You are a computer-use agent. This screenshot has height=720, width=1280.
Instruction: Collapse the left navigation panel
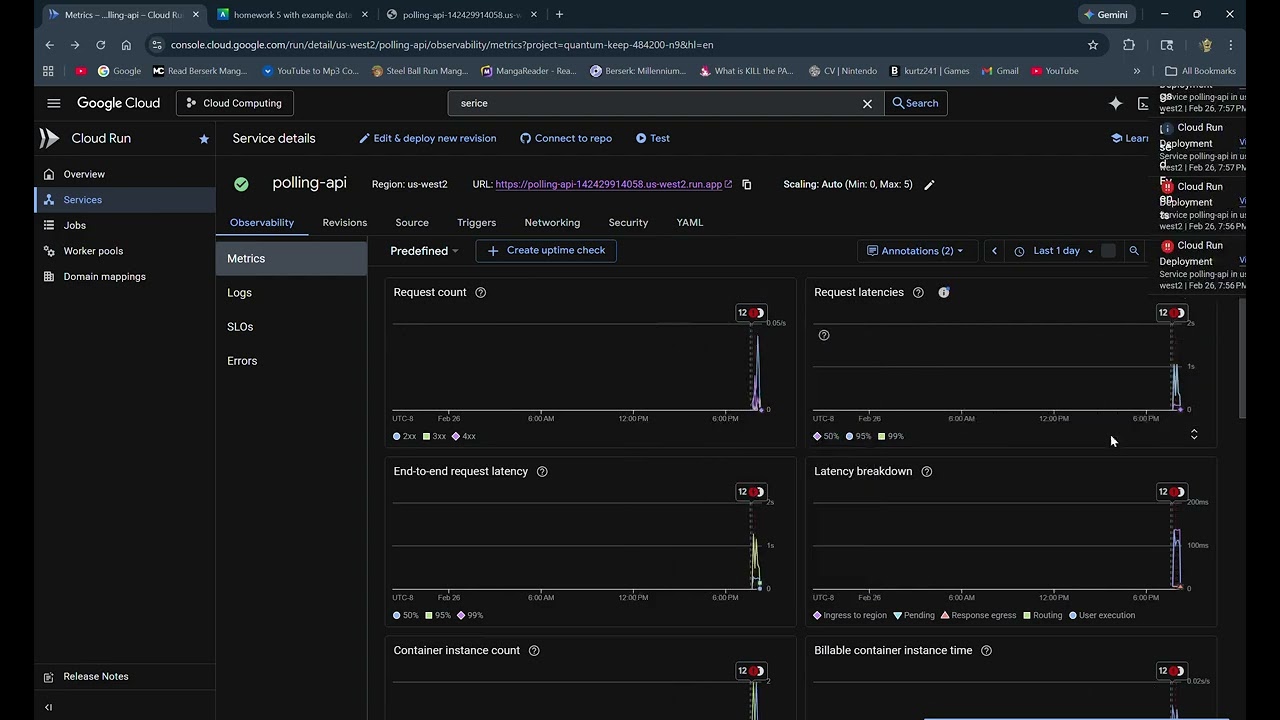(x=48, y=707)
